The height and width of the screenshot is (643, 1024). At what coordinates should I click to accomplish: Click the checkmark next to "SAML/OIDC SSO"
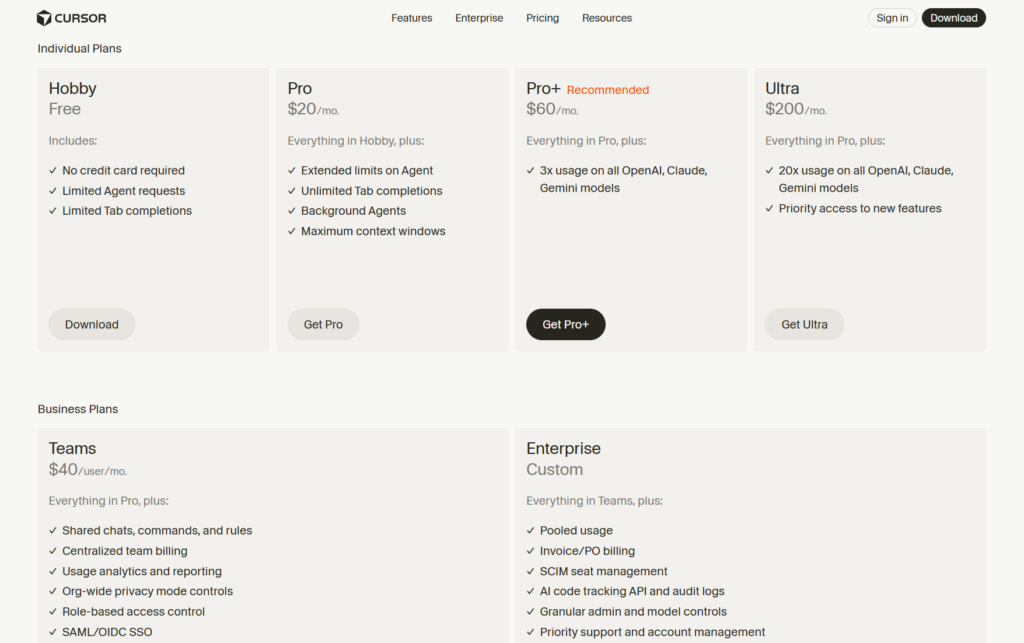point(53,631)
